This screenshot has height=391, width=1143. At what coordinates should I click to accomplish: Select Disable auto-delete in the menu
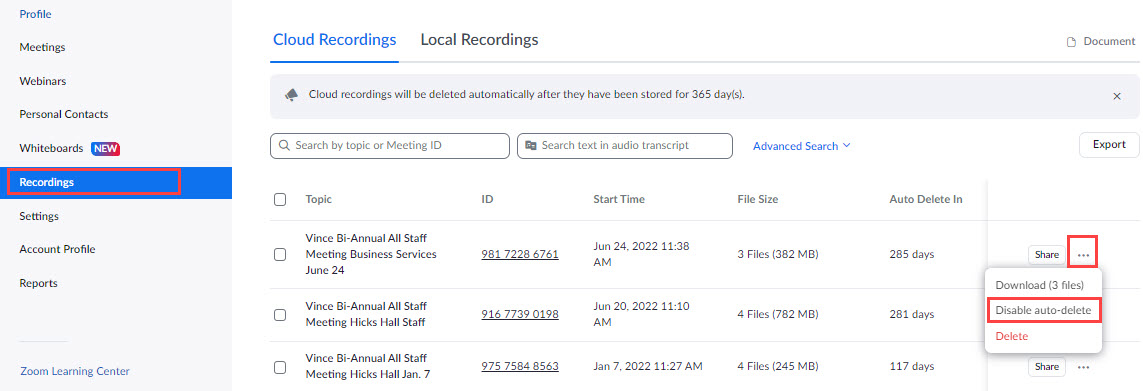(x=1043, y=310)
